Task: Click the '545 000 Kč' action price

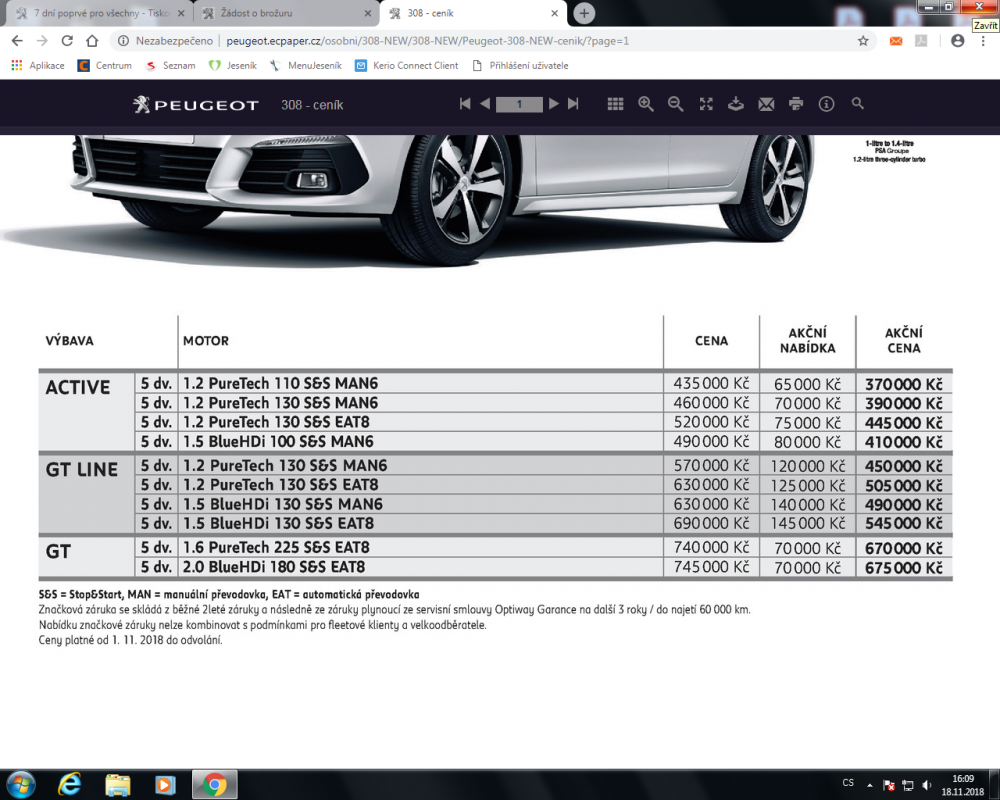Action: [x=904, y=524]
